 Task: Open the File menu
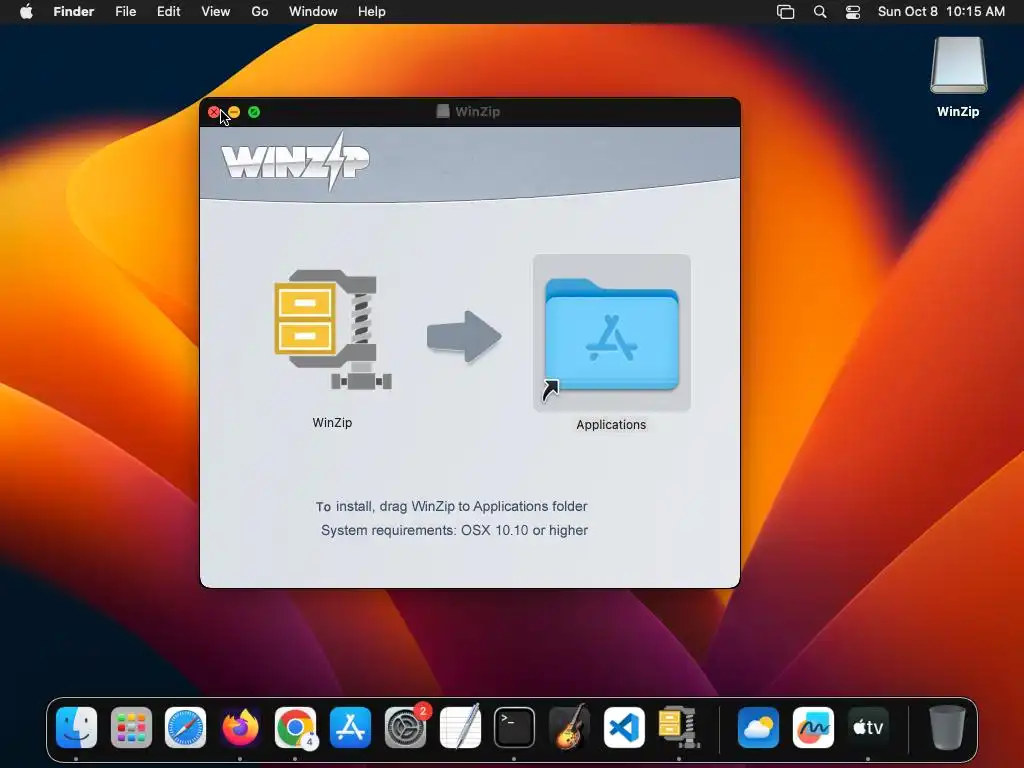[125, 12]
